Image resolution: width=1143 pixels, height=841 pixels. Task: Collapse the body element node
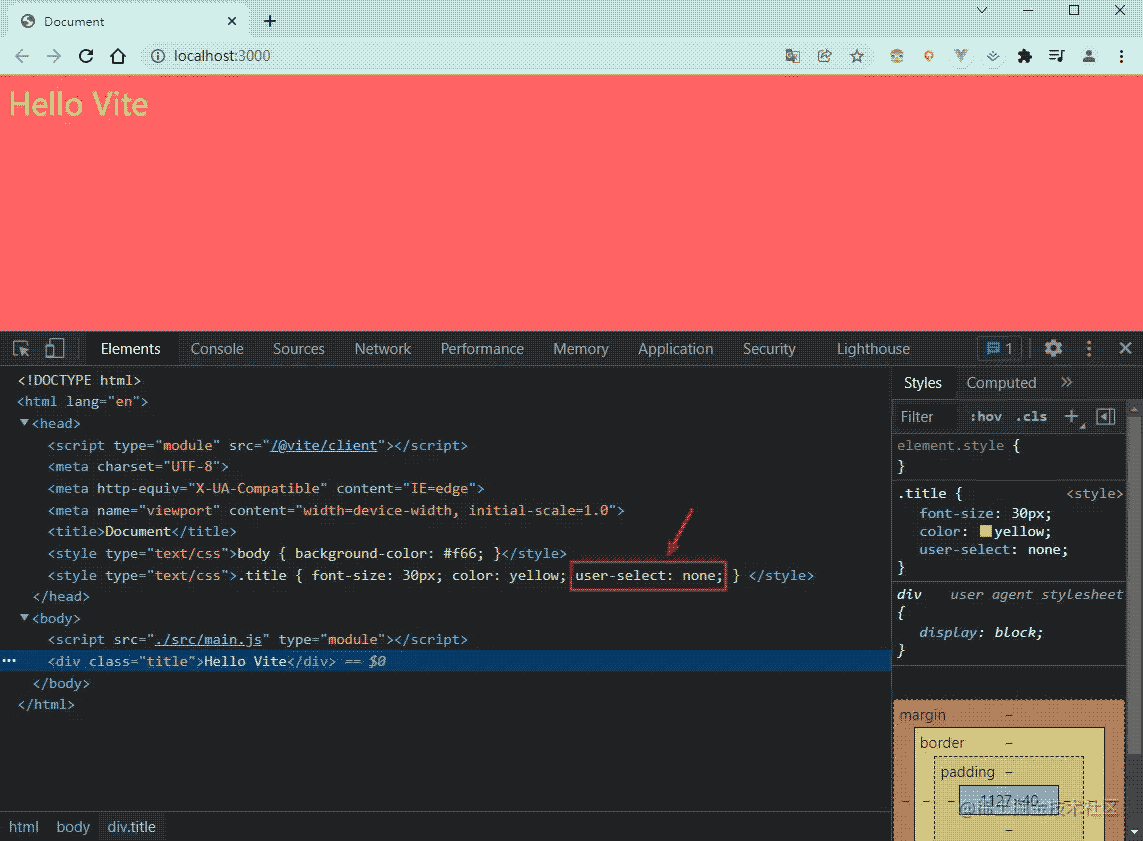click(x=25, y=617)
